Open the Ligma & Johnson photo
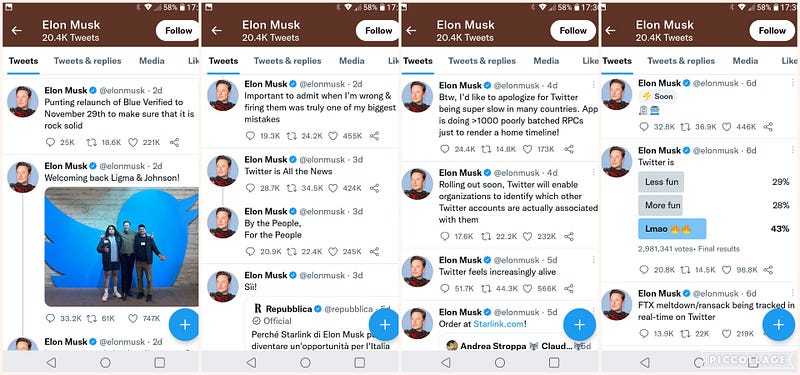The height and width of the screenshot is (375, 800). pyautogui.click(x=121, y=247)
